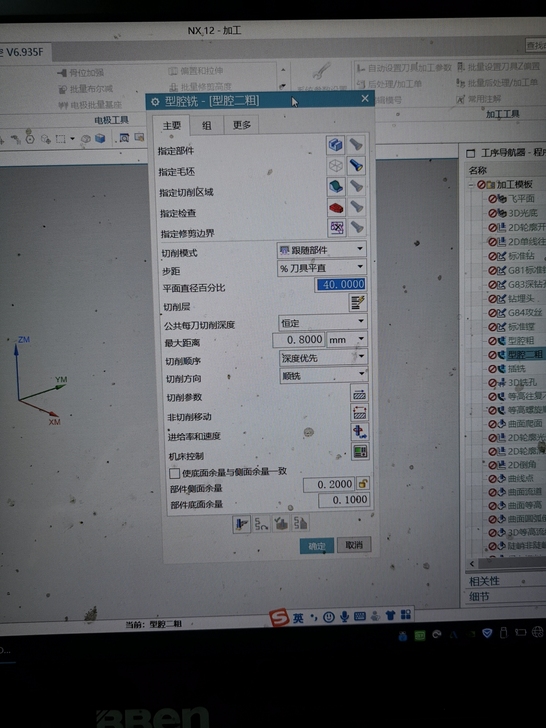Open the 非切削移动 non-cutting moves dialog
This screenshot has height=728, width=546.
pos(360,412)
